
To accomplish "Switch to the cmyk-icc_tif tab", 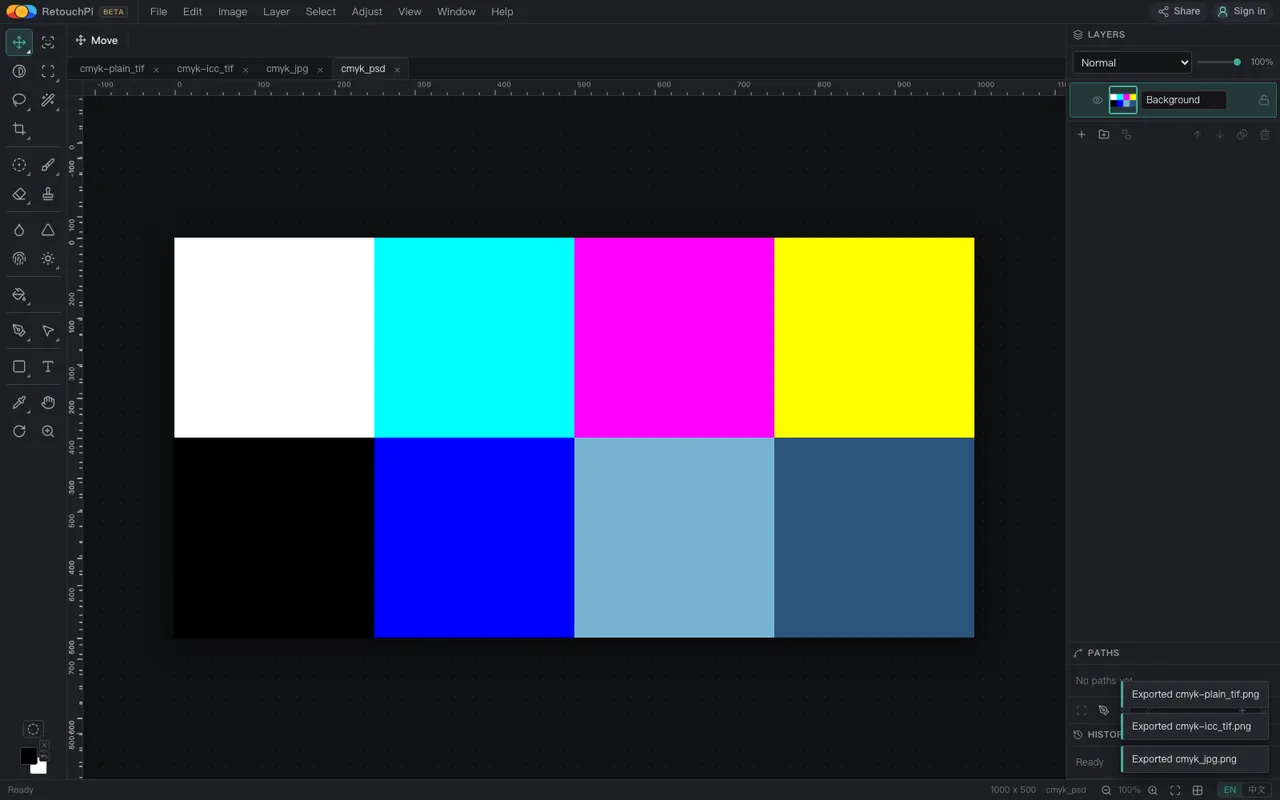I will (205, 69).
